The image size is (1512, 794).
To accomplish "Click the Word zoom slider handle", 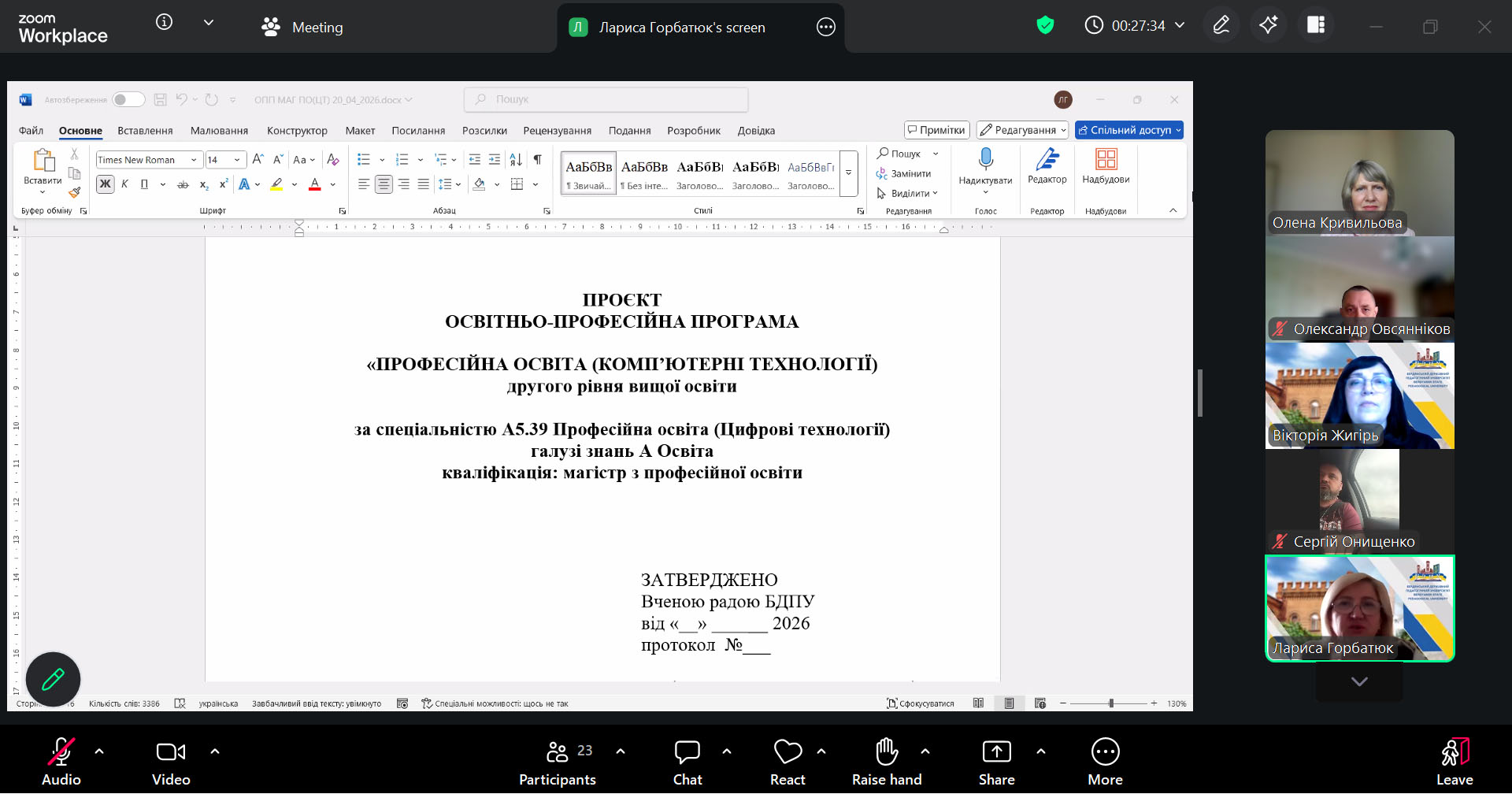I will coord(1111,703).
